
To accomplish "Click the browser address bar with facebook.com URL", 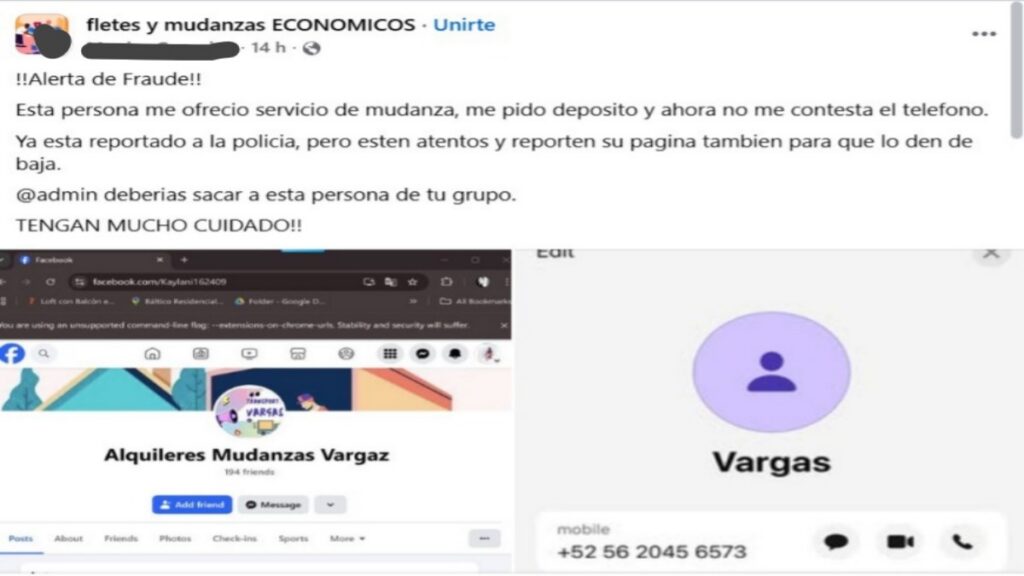I will click(248, 281).
